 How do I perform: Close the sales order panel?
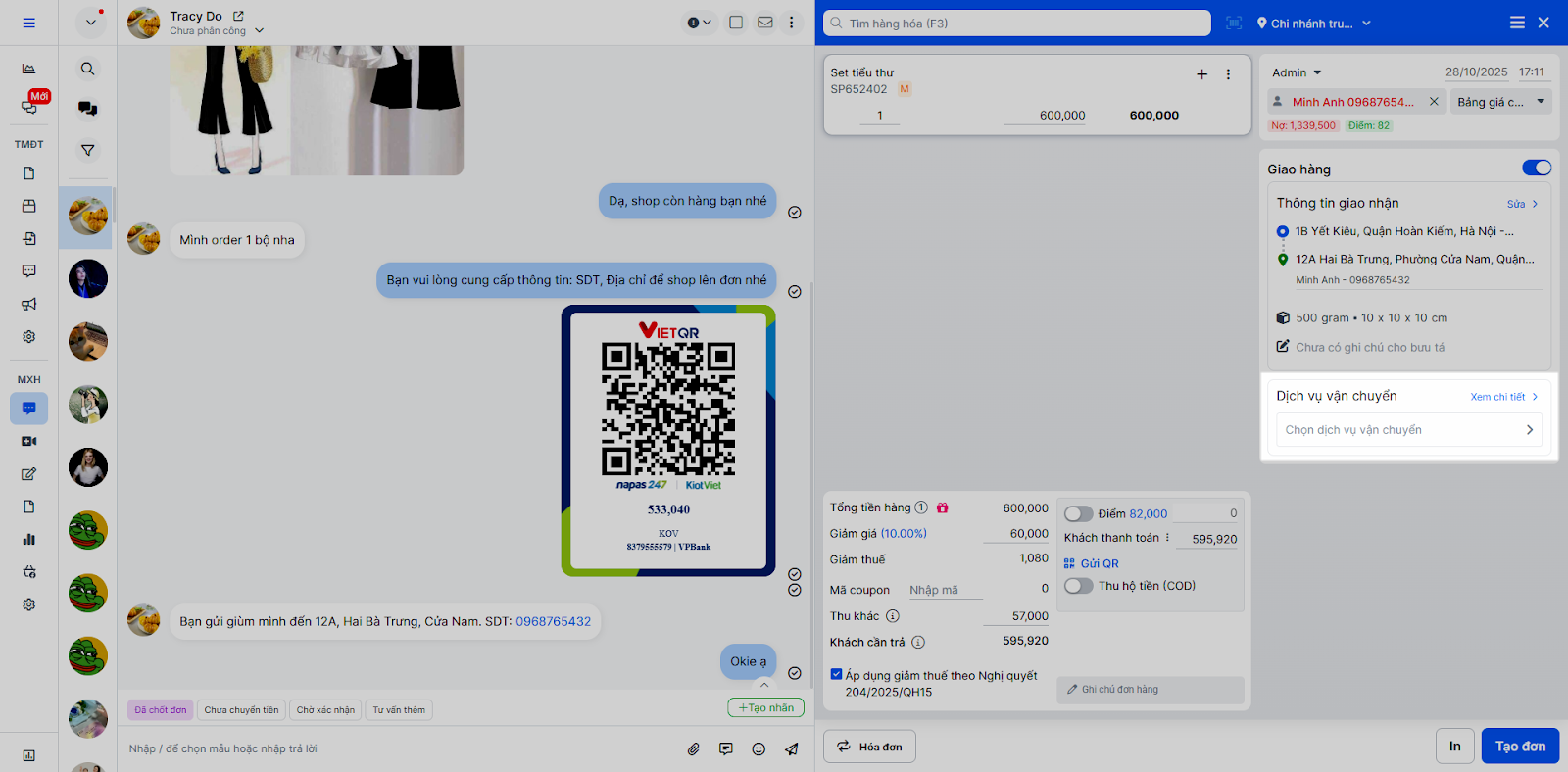pos(1543,23)
